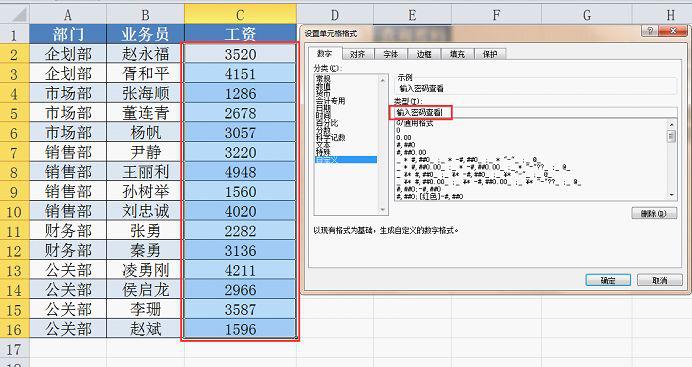Click the name cell 王丽利
692x367 pixels.
(145, 172)
